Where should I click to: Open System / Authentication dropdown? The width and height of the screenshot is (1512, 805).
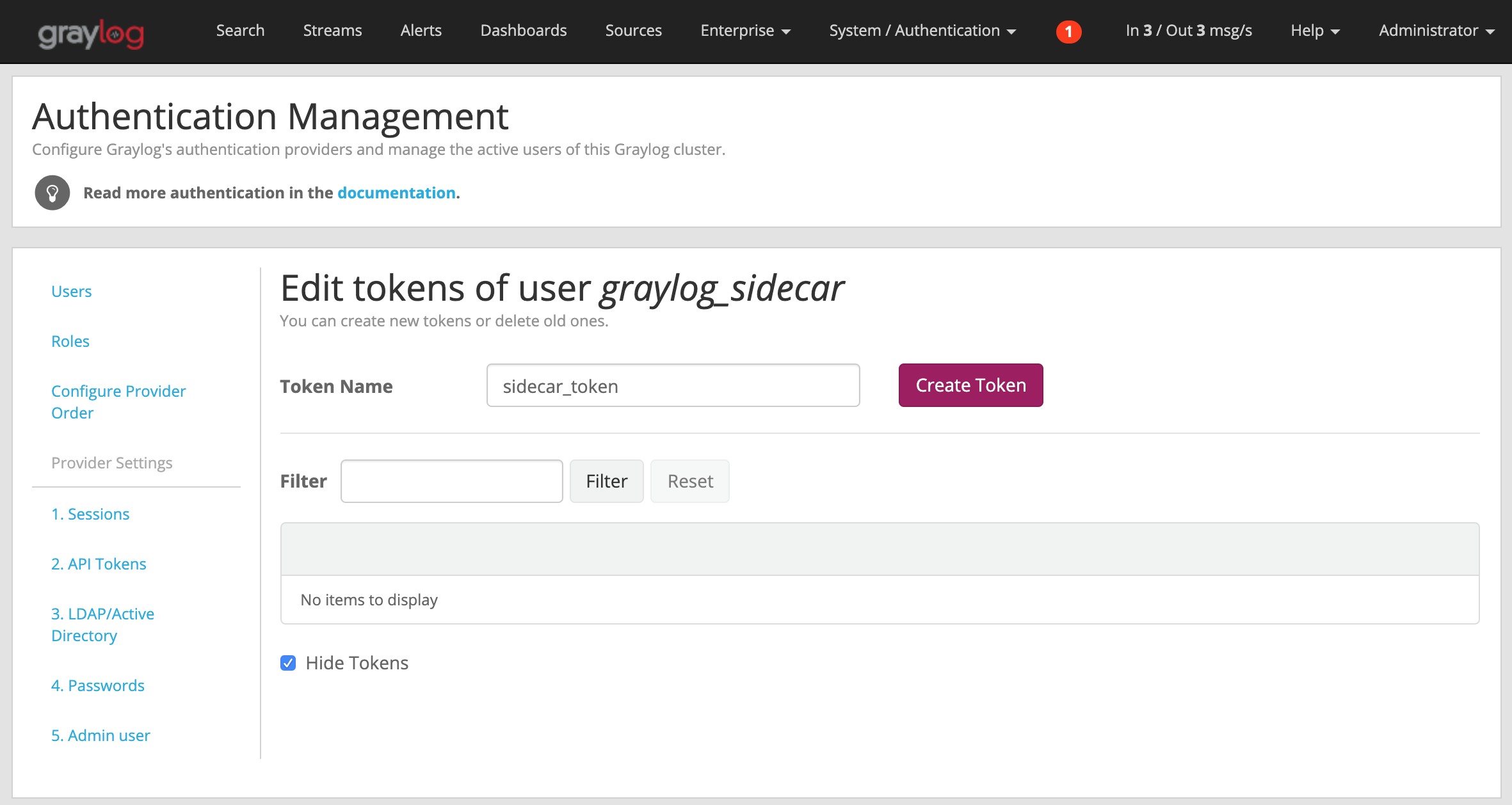[922, 31]
